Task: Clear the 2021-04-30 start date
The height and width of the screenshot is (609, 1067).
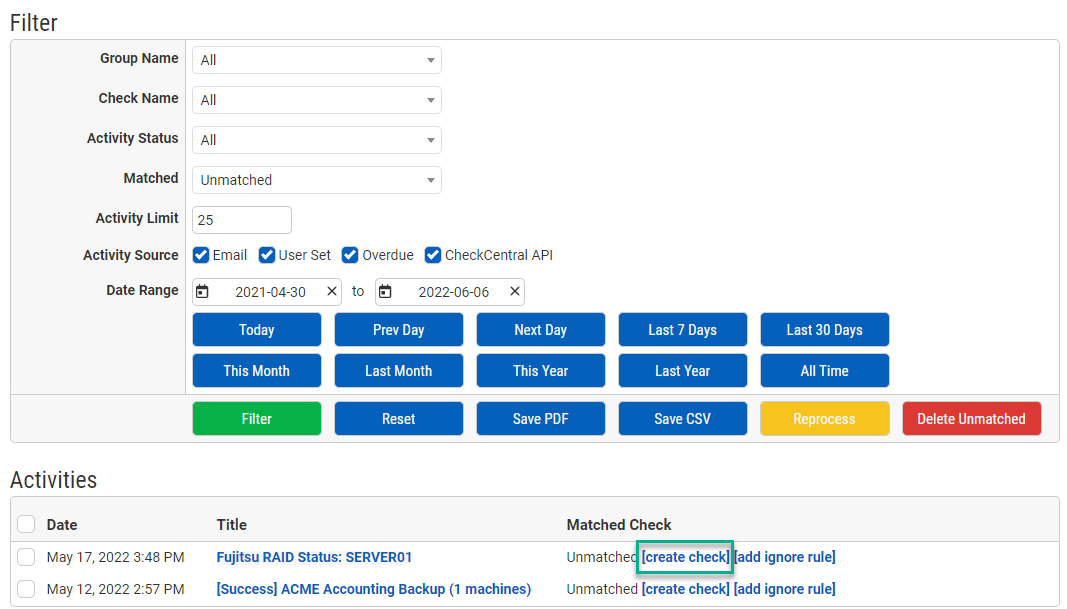Action: [331, 291]
